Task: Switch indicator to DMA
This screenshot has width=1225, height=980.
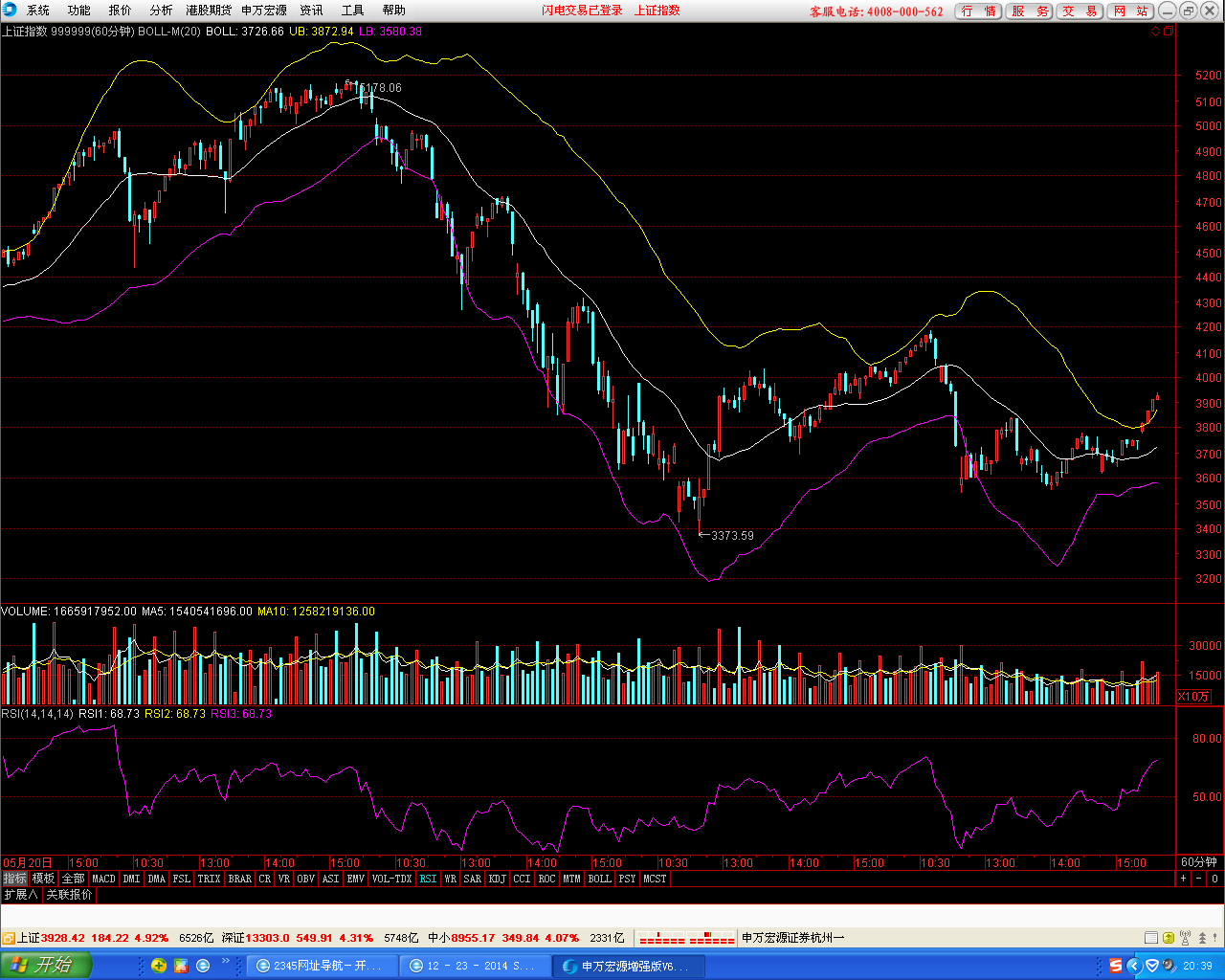Action: click(157, 879)
